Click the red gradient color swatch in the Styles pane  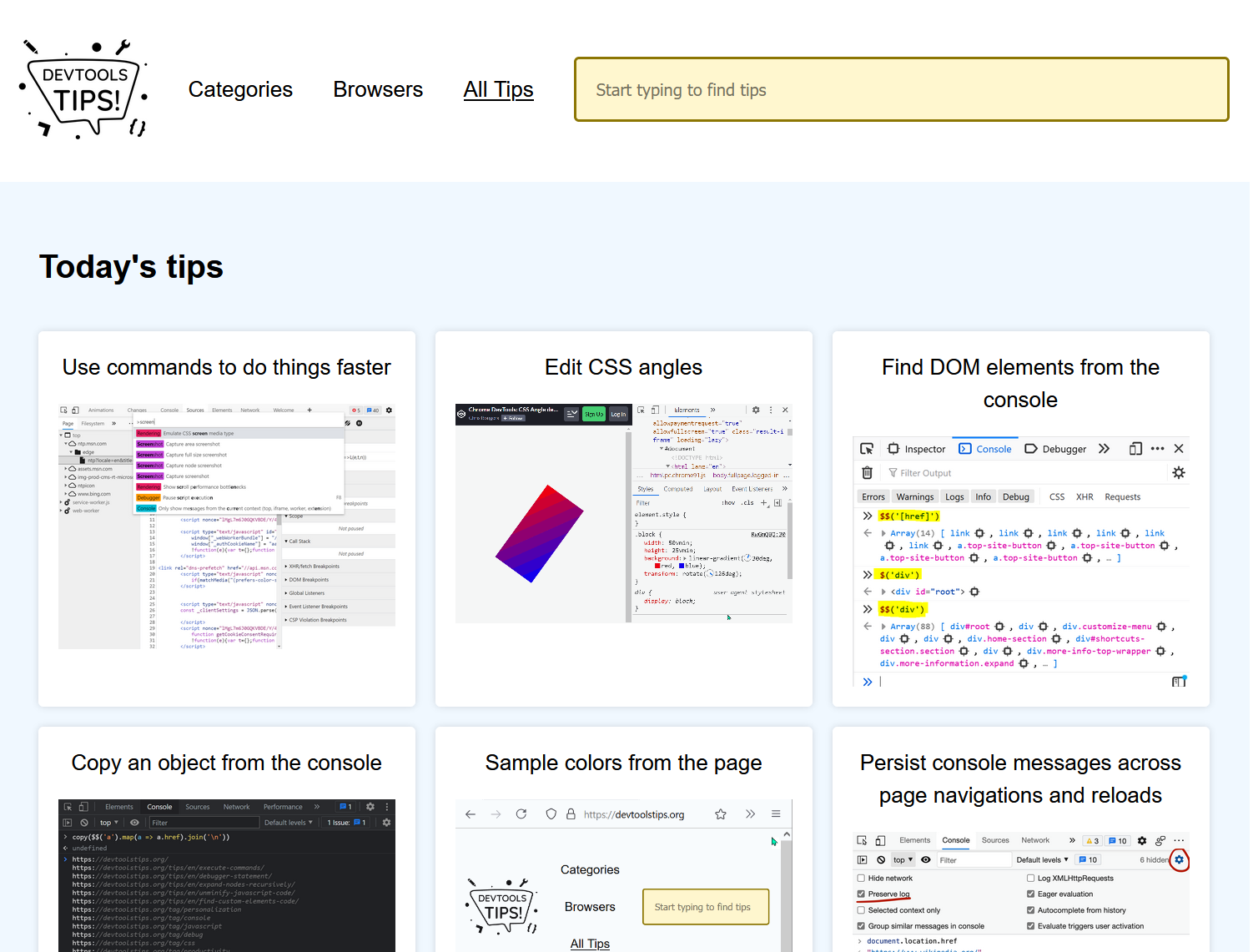pos(658,566)
